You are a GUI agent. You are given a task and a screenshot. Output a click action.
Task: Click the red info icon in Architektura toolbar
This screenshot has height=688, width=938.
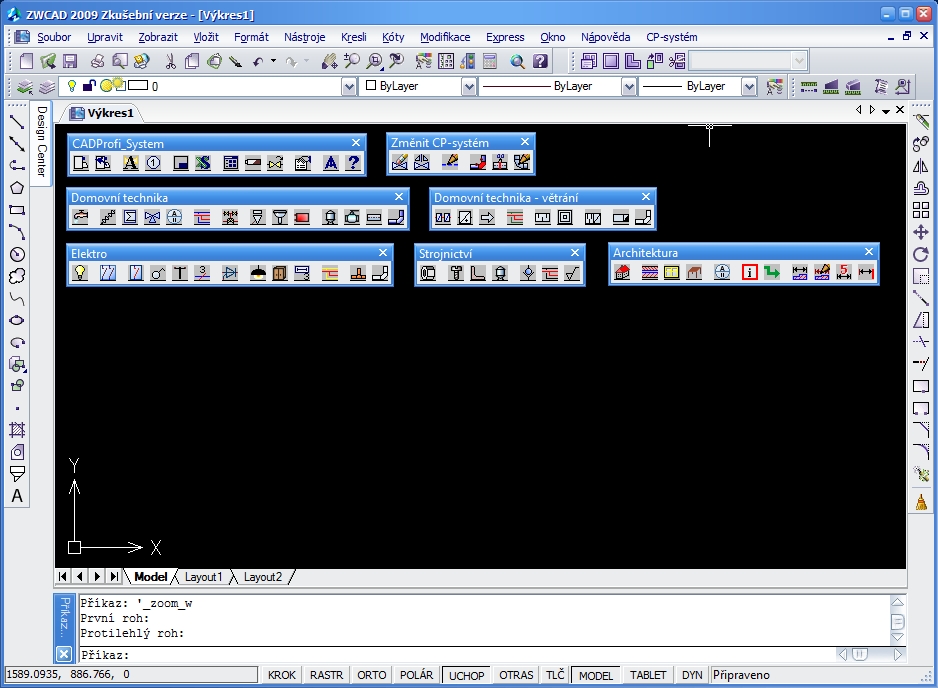click(x=749, y=273)
